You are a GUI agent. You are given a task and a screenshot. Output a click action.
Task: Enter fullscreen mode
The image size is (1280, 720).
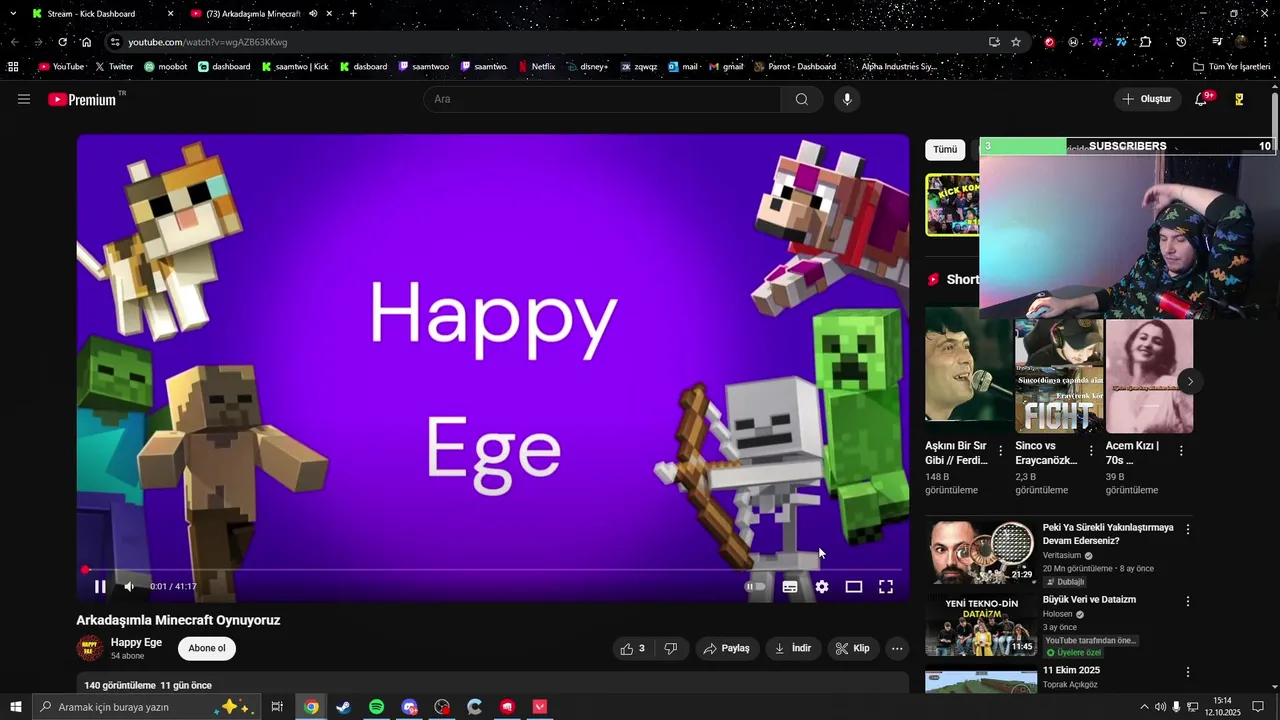[886, 587]
